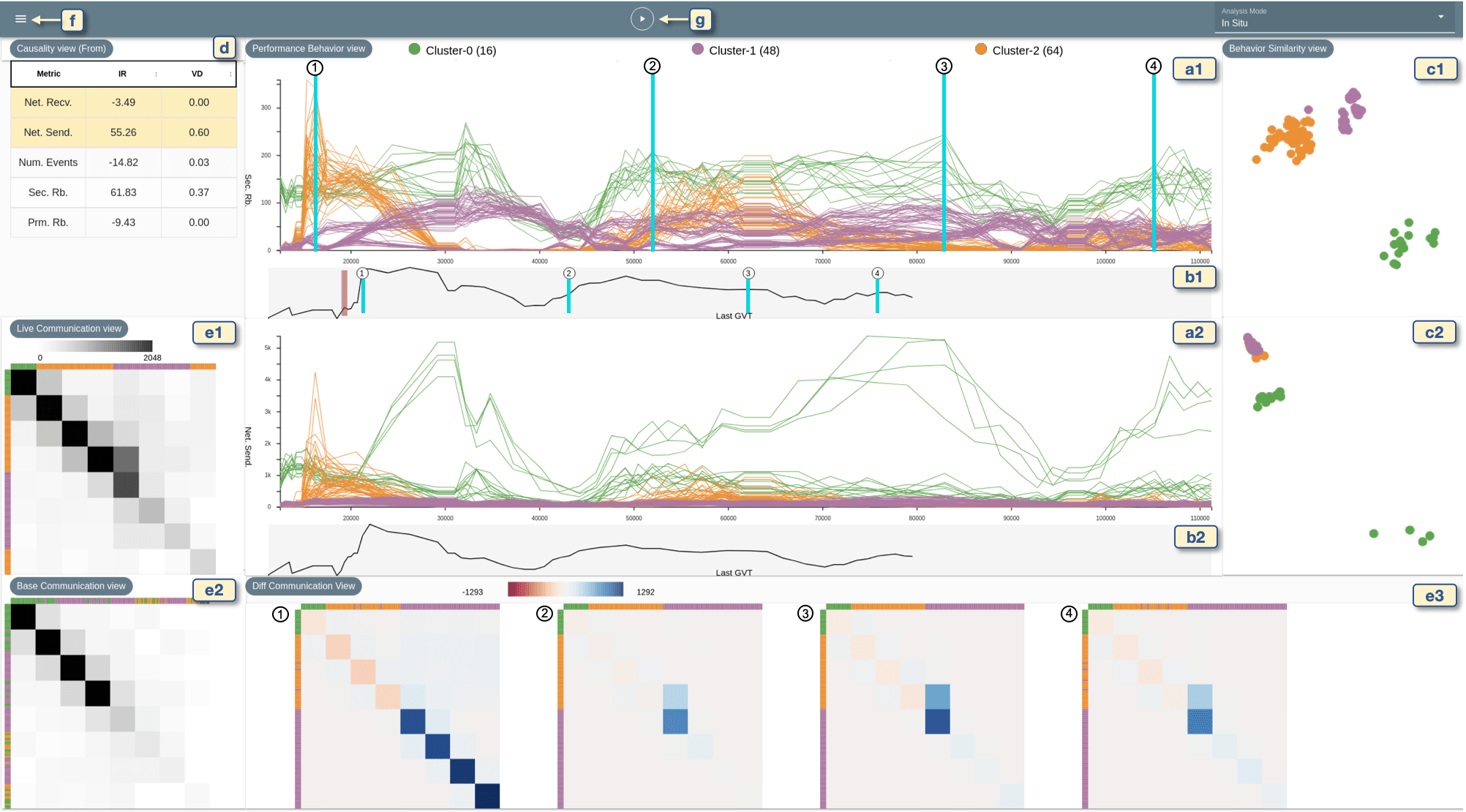The height and width of the screenshot is (812, 1466).
Task: Toggle Cluster-2 orange legend dot
Action: tap(981, 49)
